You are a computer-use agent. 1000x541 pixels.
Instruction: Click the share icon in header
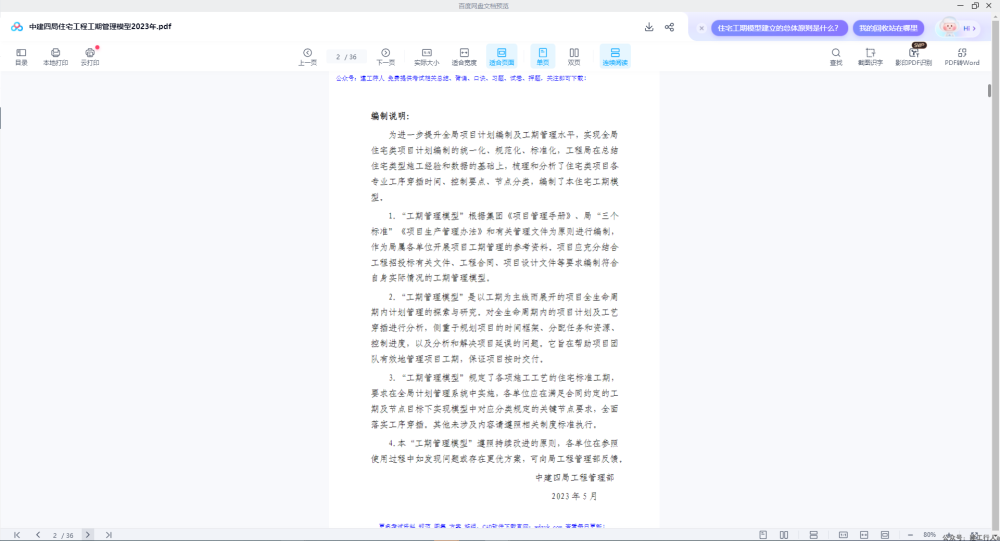pyautogui.click(x=670, y=27)
